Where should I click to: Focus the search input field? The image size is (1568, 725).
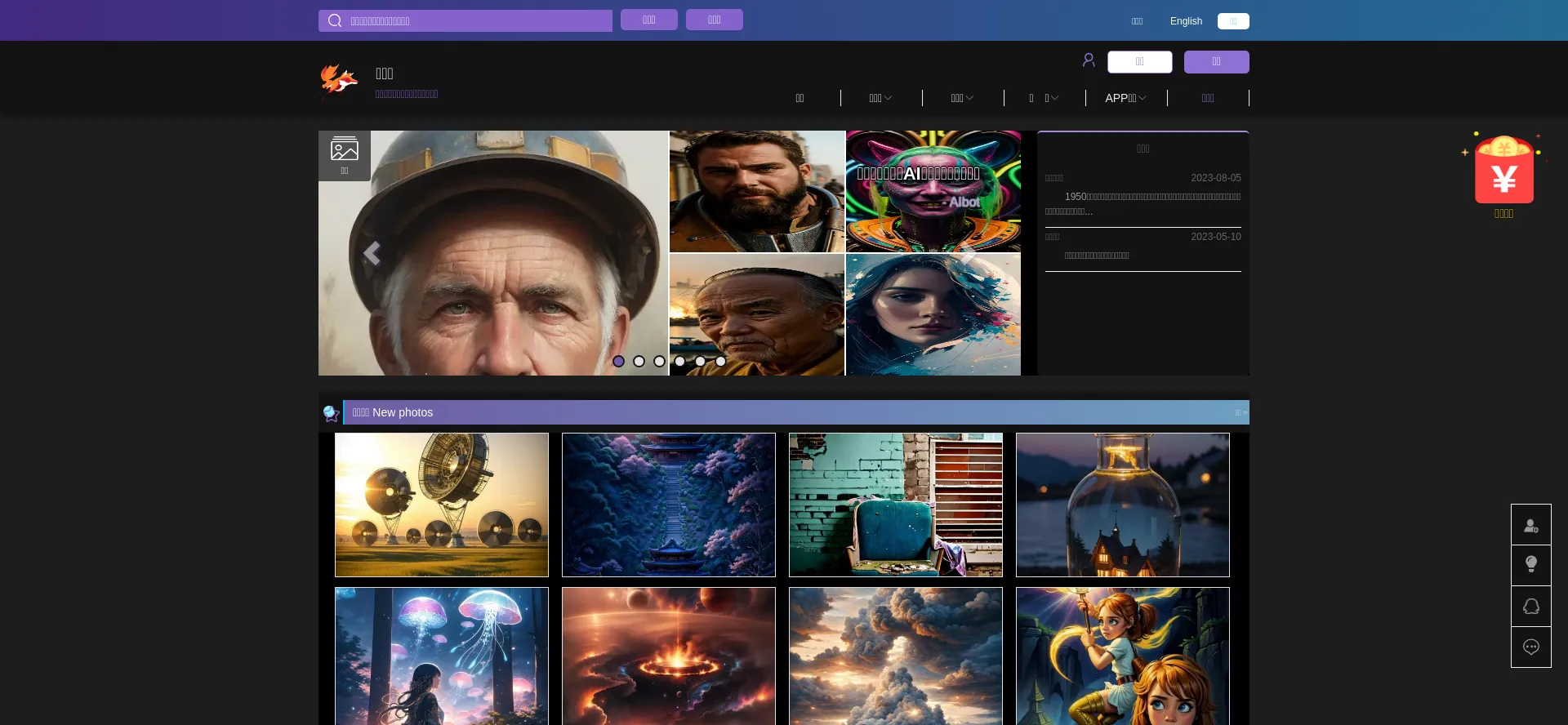[x=478, y=21]
